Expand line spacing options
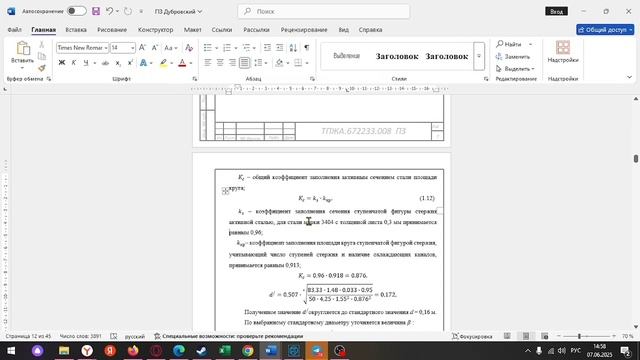The height and width of the screenshot is (360, 640). tap(266, 63)
